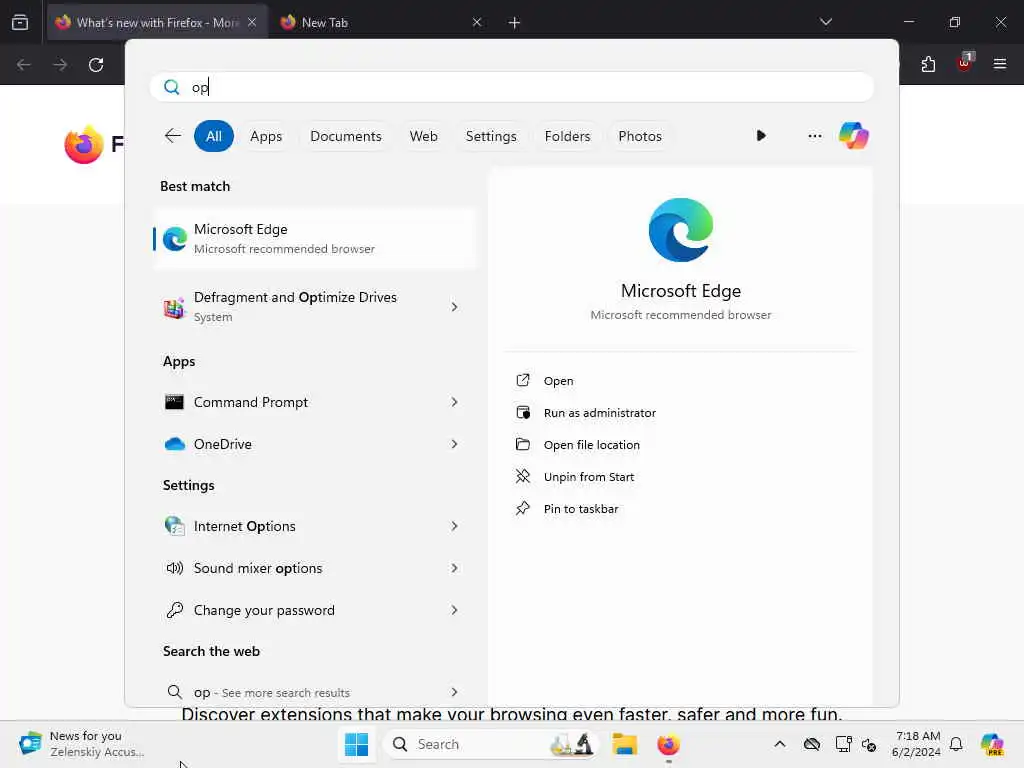1024x768 pixels.
Task: Click the network status tray icon
Action: (843, 744)
